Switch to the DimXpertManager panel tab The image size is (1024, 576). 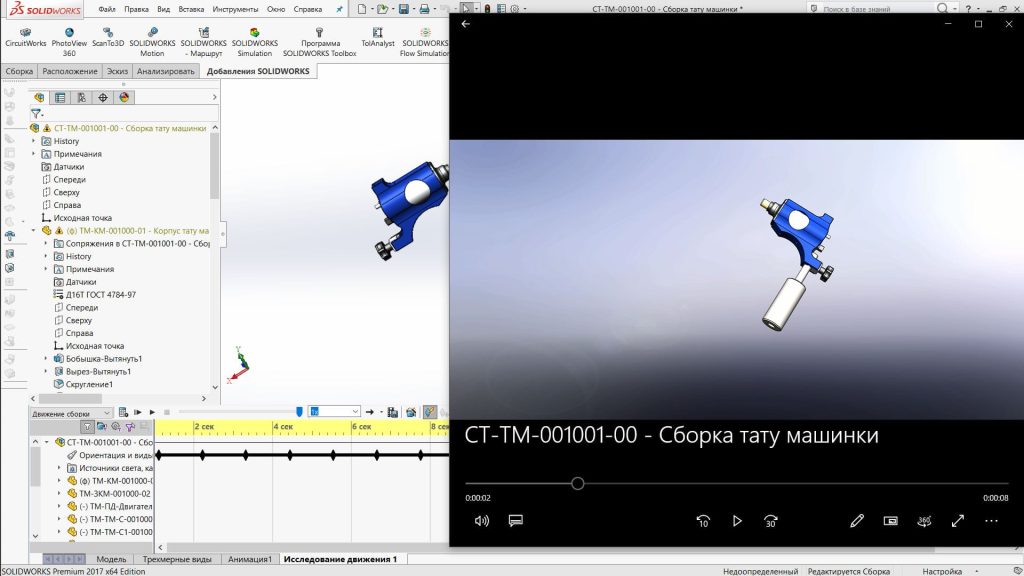pyautogui.click(x=103, y=97)
